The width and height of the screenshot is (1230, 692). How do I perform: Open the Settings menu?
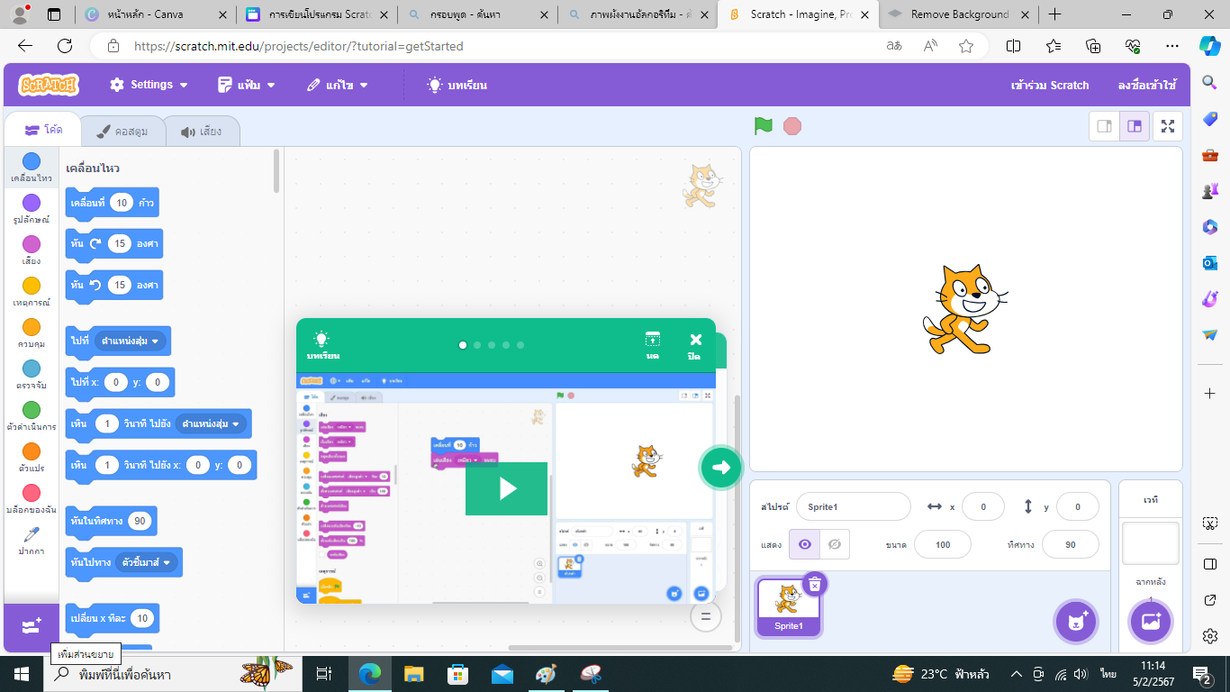coord(149,85)
